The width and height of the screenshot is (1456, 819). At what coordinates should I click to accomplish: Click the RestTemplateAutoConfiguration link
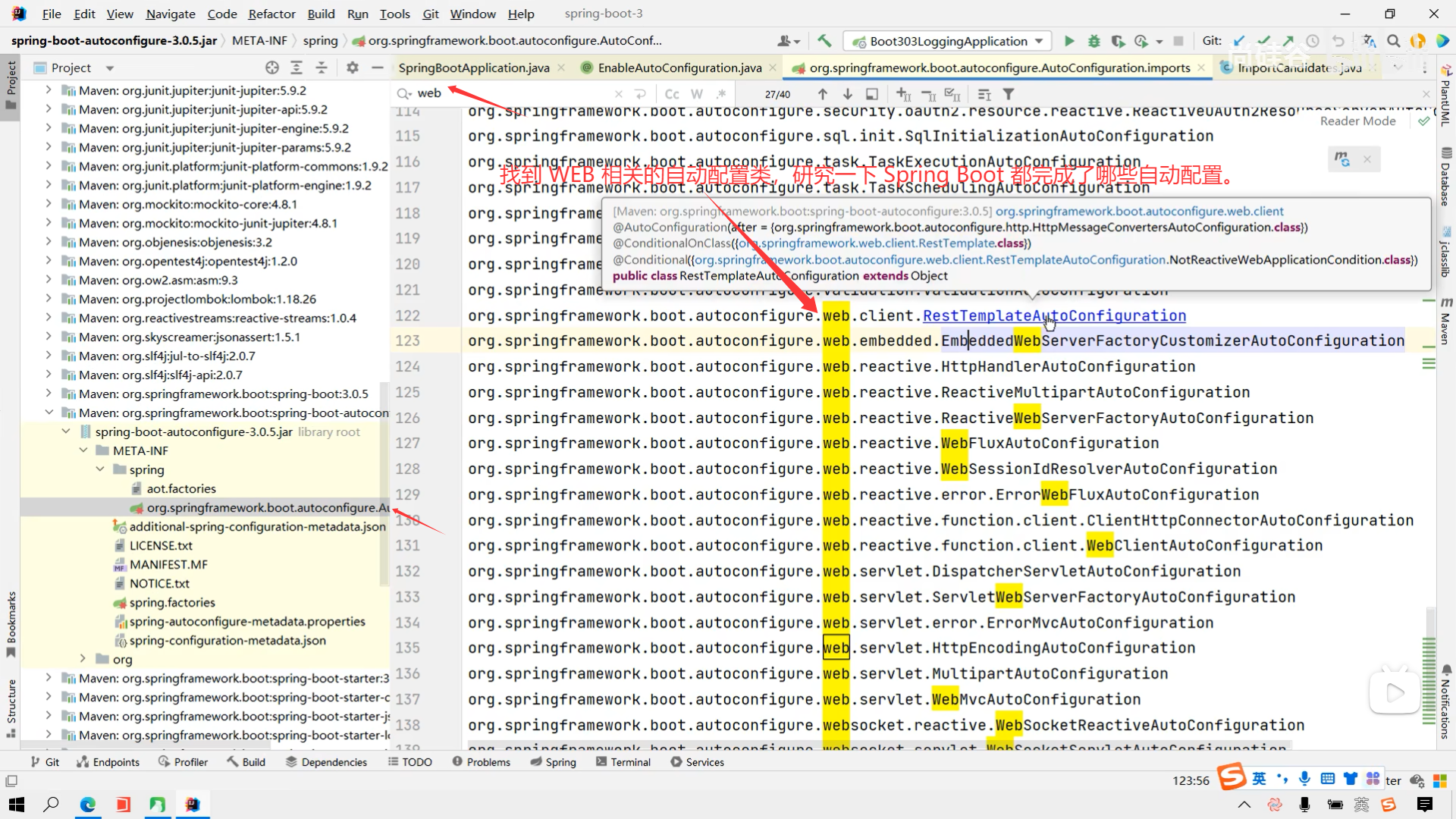[x=1053, y=315]
